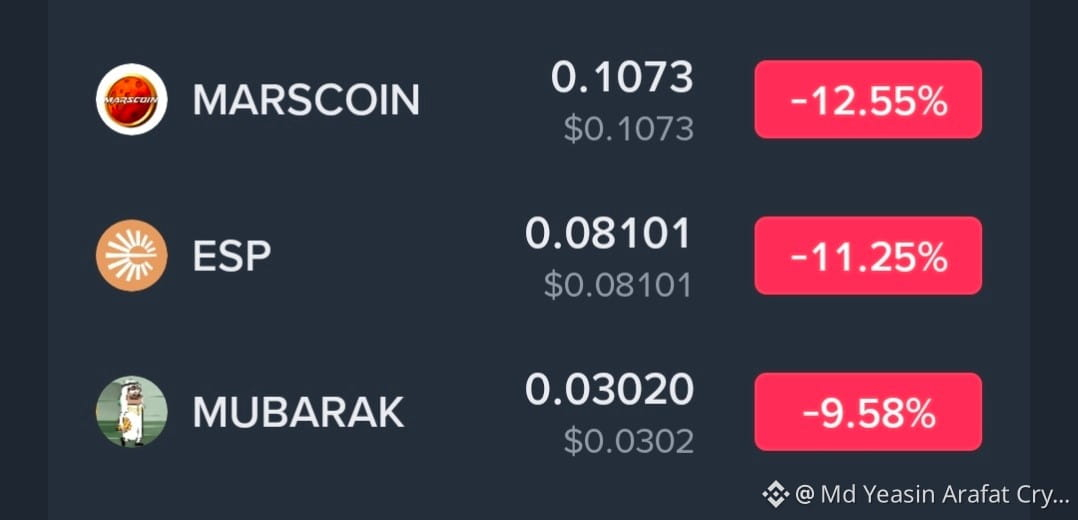The image size is (1078, 520).
Task: Open the MUBARAK coin name label
Action: point(298,412)
